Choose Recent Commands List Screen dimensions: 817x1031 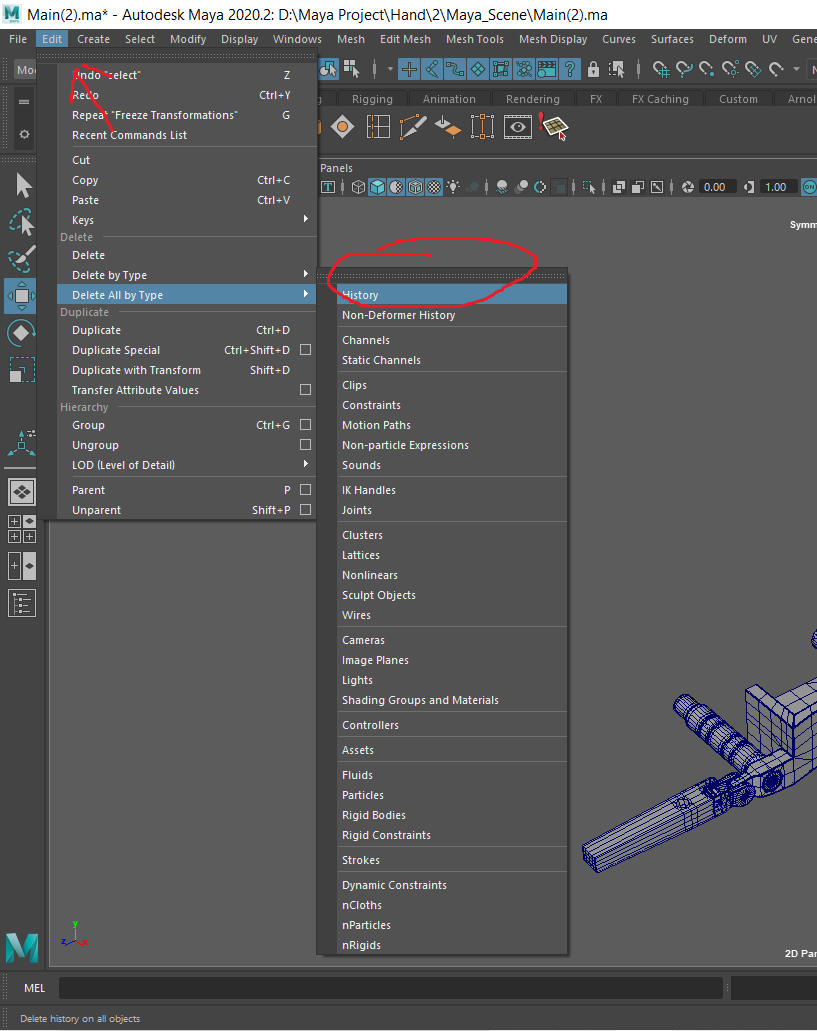click(187, 135)
